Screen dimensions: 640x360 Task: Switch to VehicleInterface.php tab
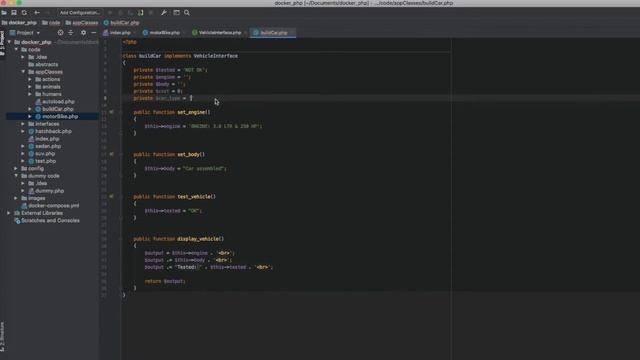click(219, 33)
